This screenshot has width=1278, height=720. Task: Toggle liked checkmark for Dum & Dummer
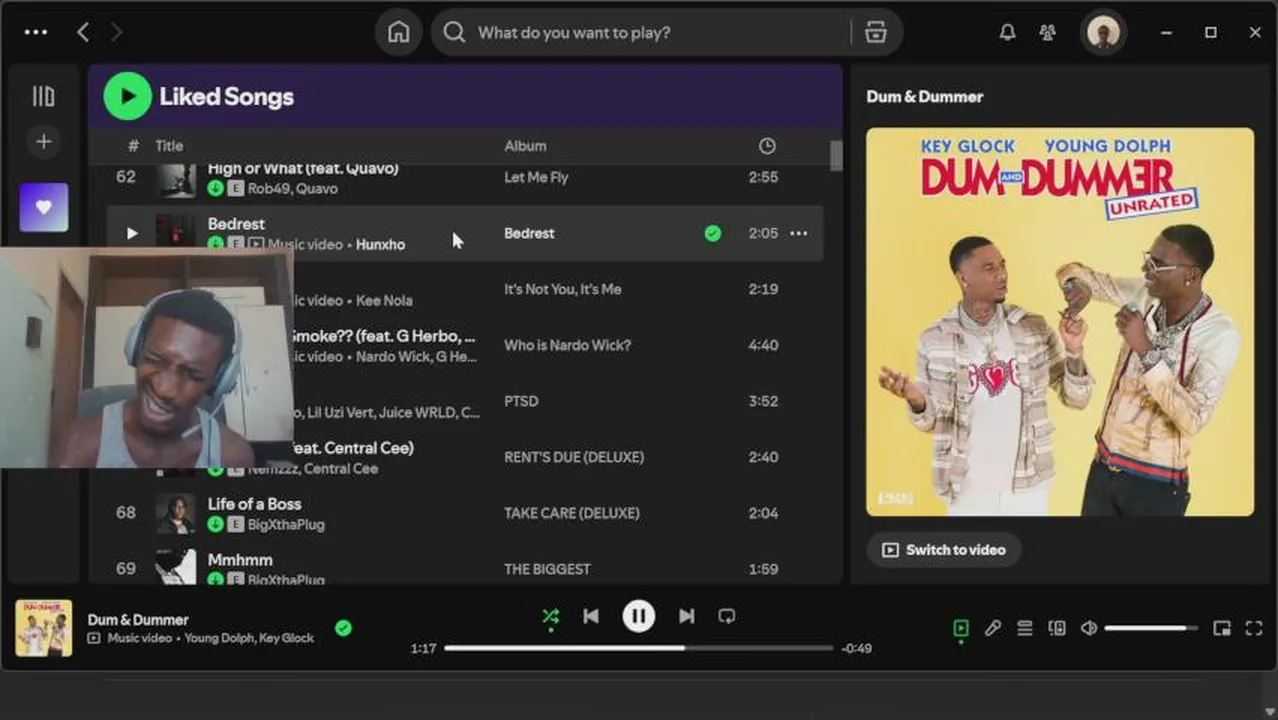(343, 628)
